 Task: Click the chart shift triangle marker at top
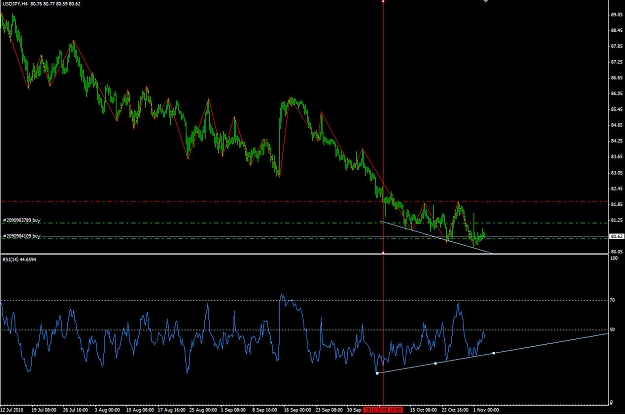[485, 1]
